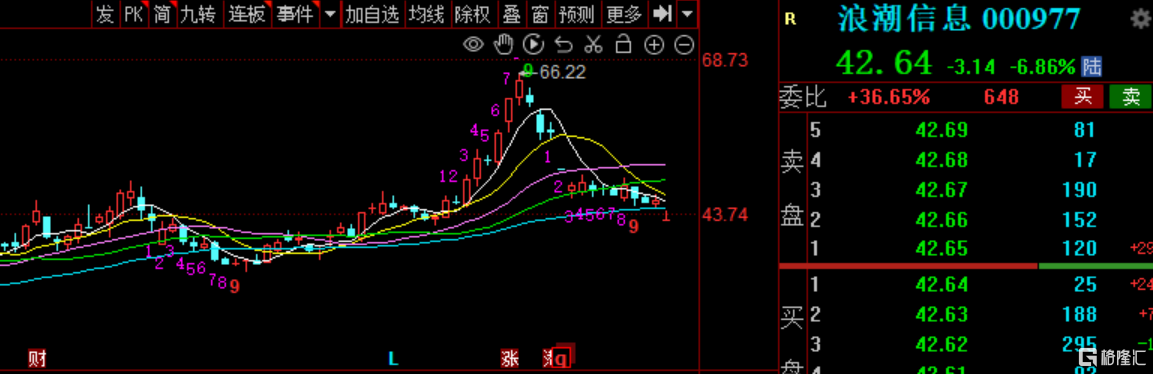Zoom out with the minus circle icon
This screenshot has height=374, width=1153.
coord(684,45)
